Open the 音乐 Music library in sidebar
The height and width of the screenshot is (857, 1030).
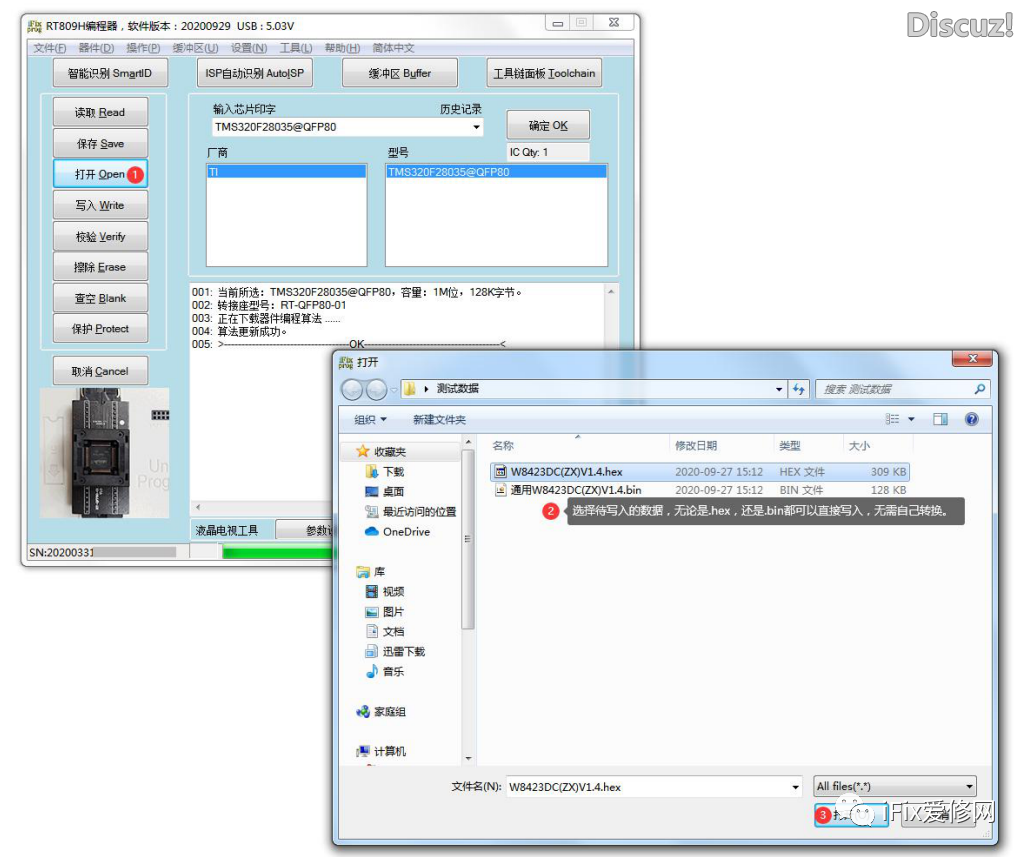[393, 671]
